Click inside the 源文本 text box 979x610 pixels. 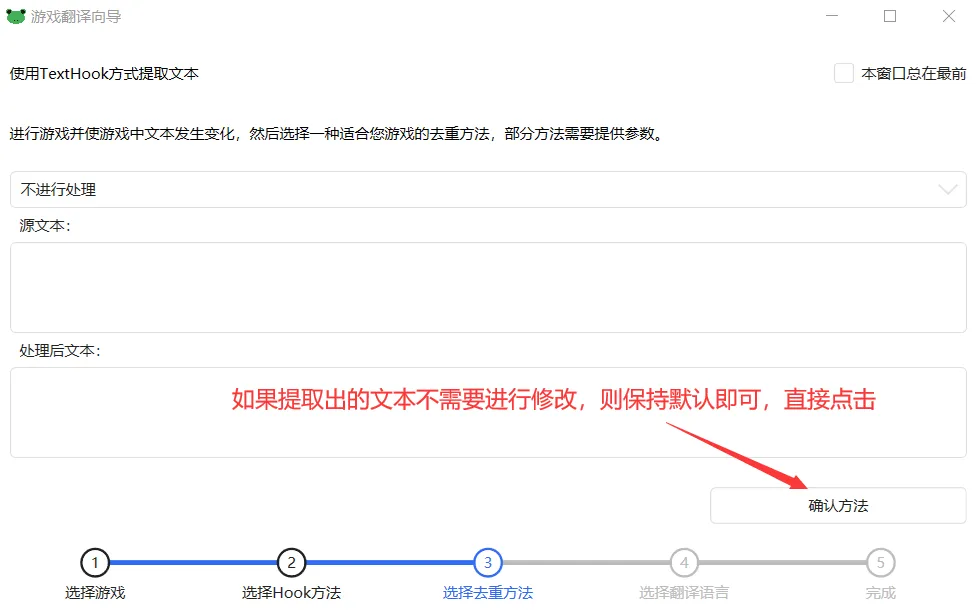488,287
